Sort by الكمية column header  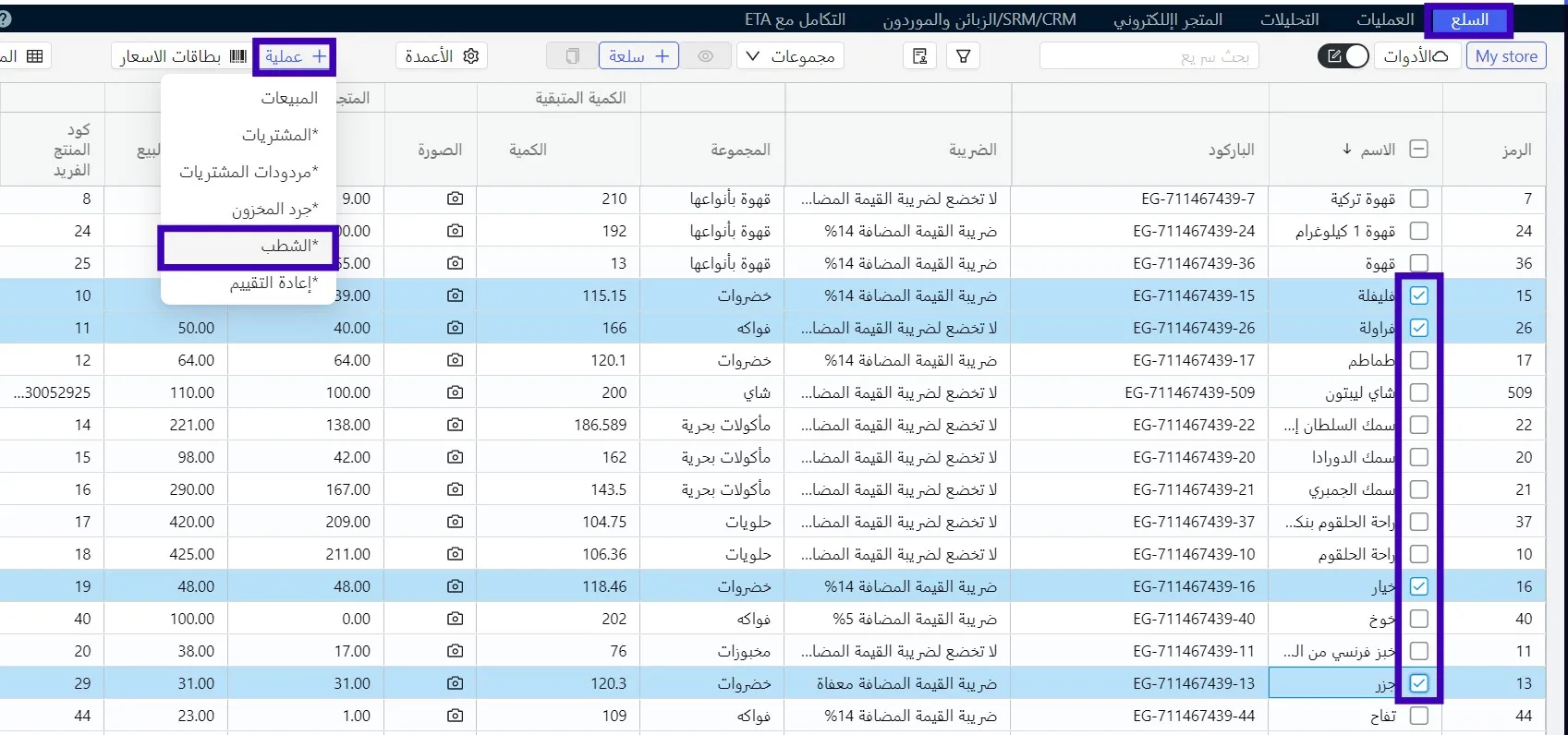pos(528,150)
